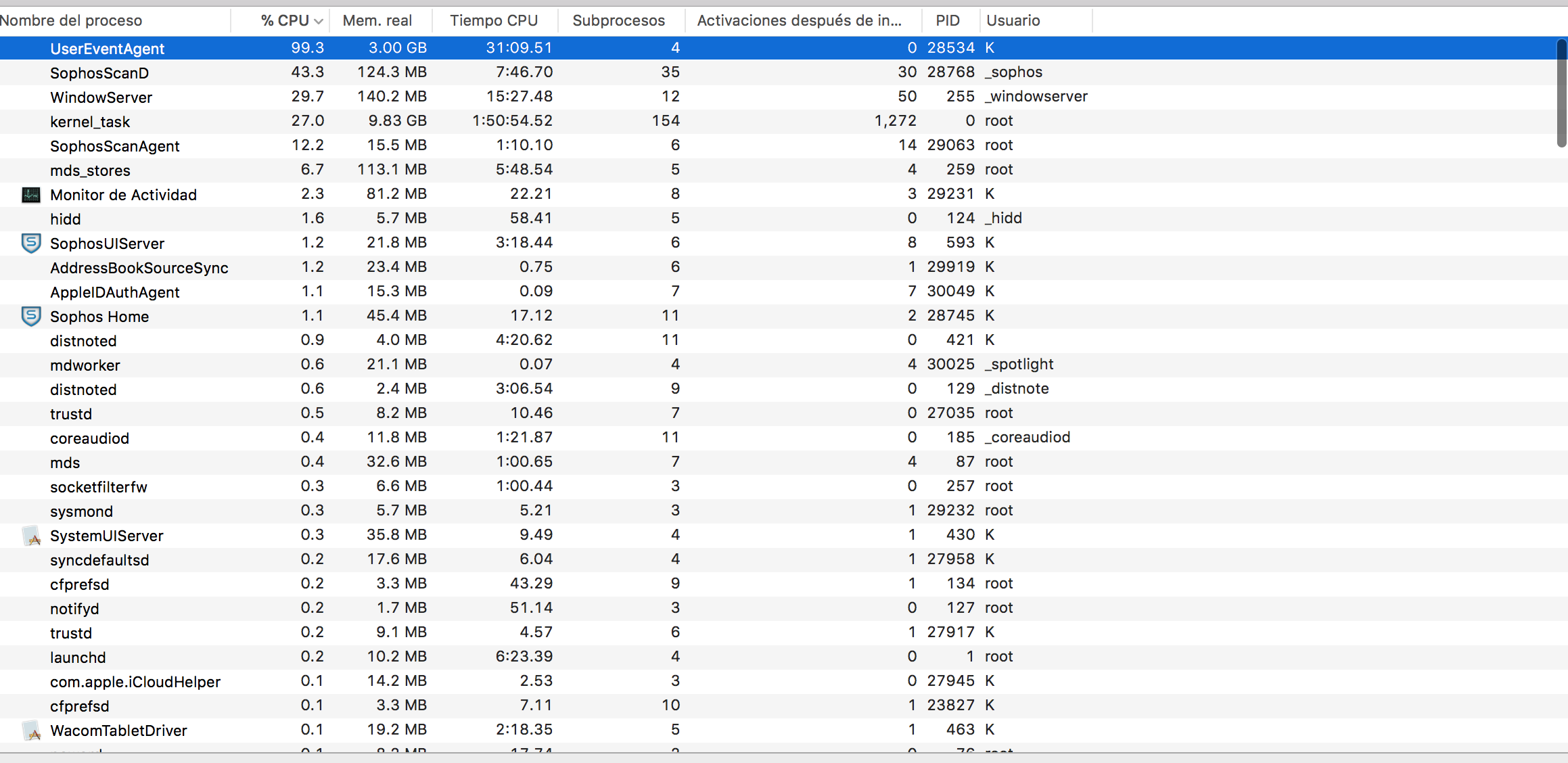The width and height of the screenshot is (1568, 763).
Task: Click the Sophos Home shield icon
Action: point(31,316)
